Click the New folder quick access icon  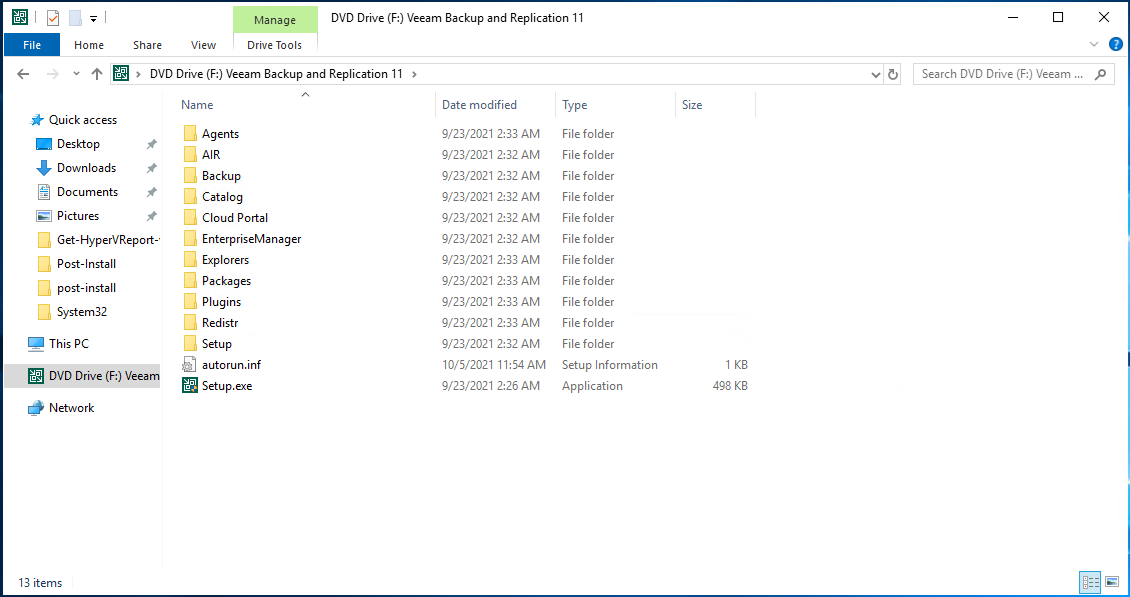75,18
